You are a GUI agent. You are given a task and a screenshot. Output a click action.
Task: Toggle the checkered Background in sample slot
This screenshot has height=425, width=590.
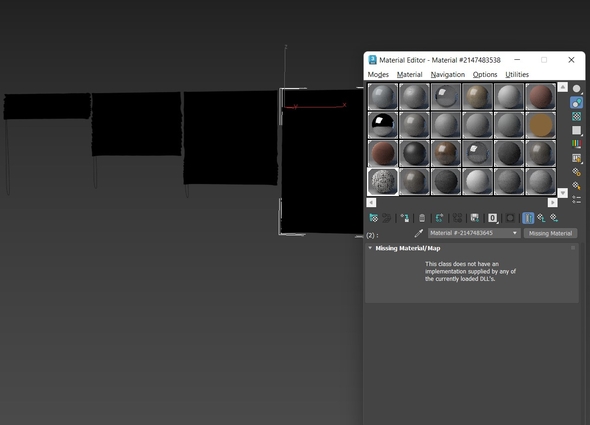coord(576,117)
